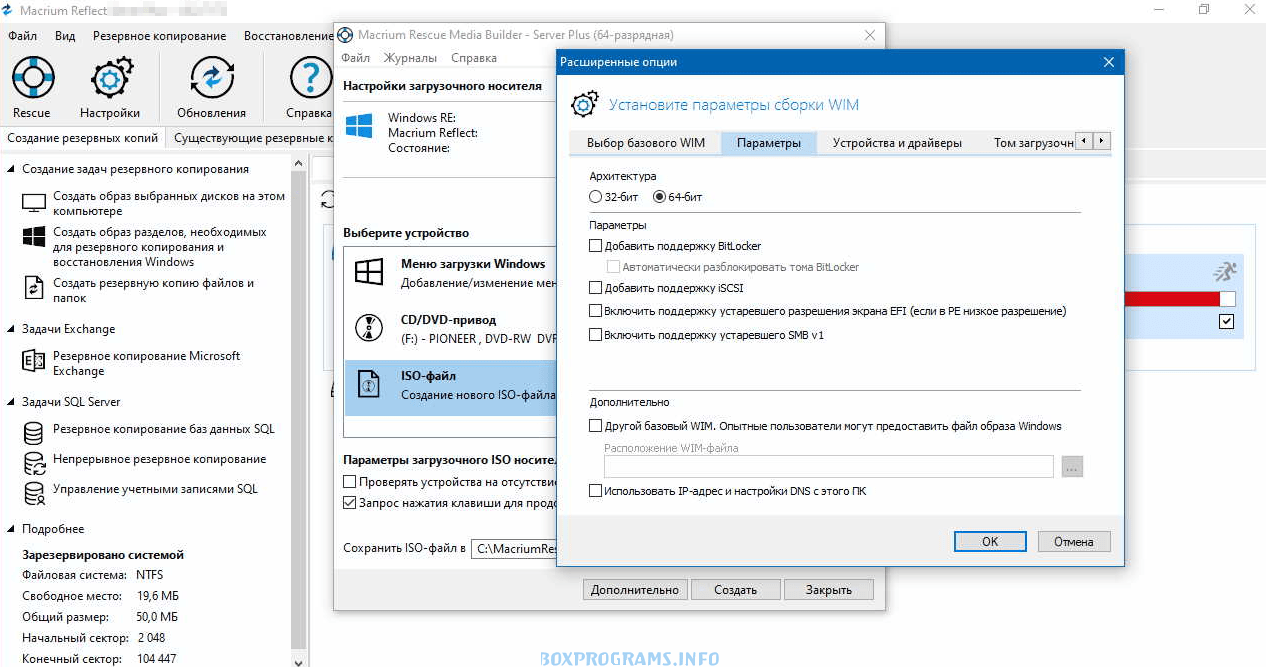
Task: Click SQL account management icon
Action: pyautogui.click(x=34, y=493)
